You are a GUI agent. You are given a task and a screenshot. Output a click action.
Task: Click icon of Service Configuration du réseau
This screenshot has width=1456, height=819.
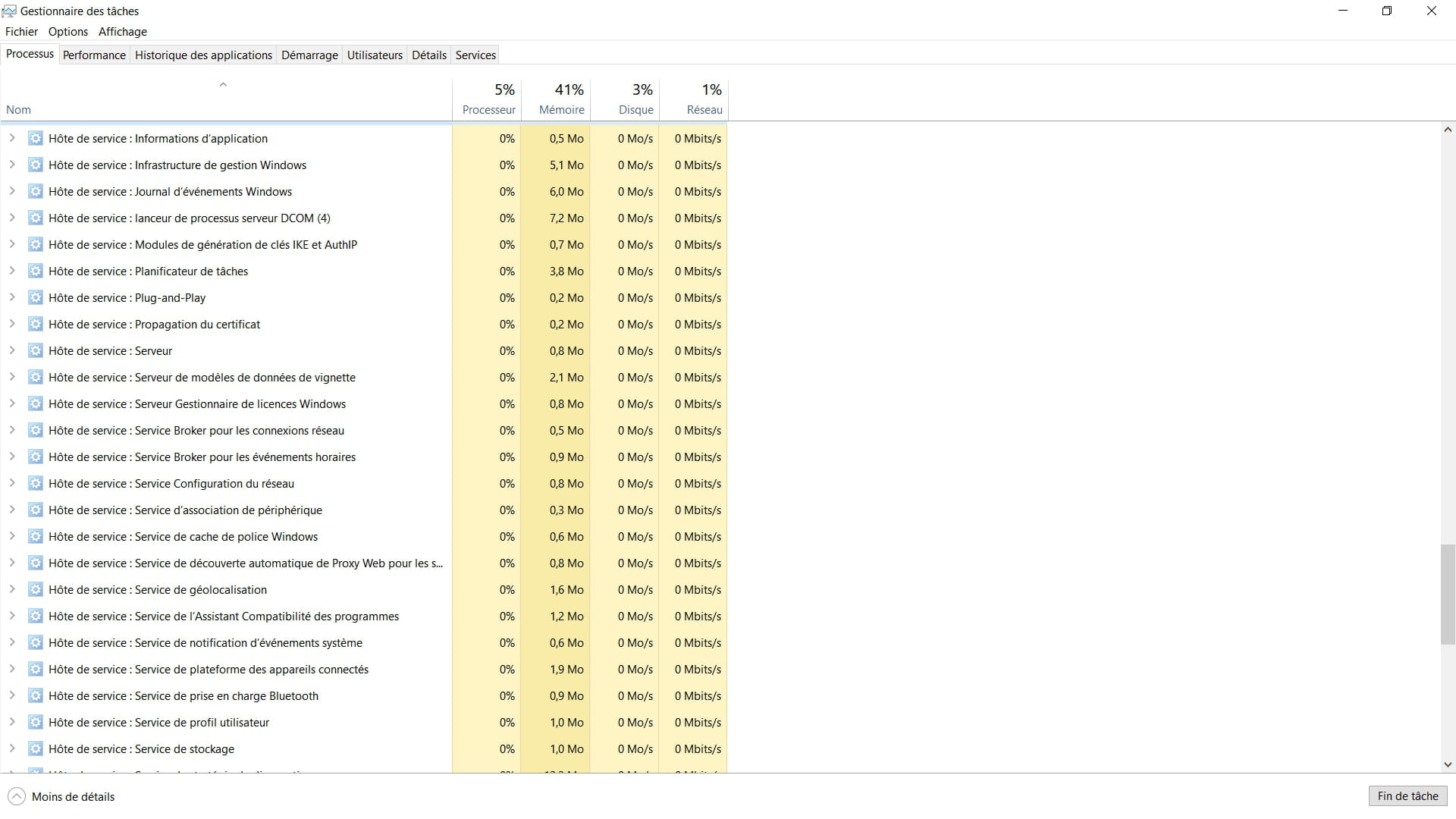click(35, 483)
